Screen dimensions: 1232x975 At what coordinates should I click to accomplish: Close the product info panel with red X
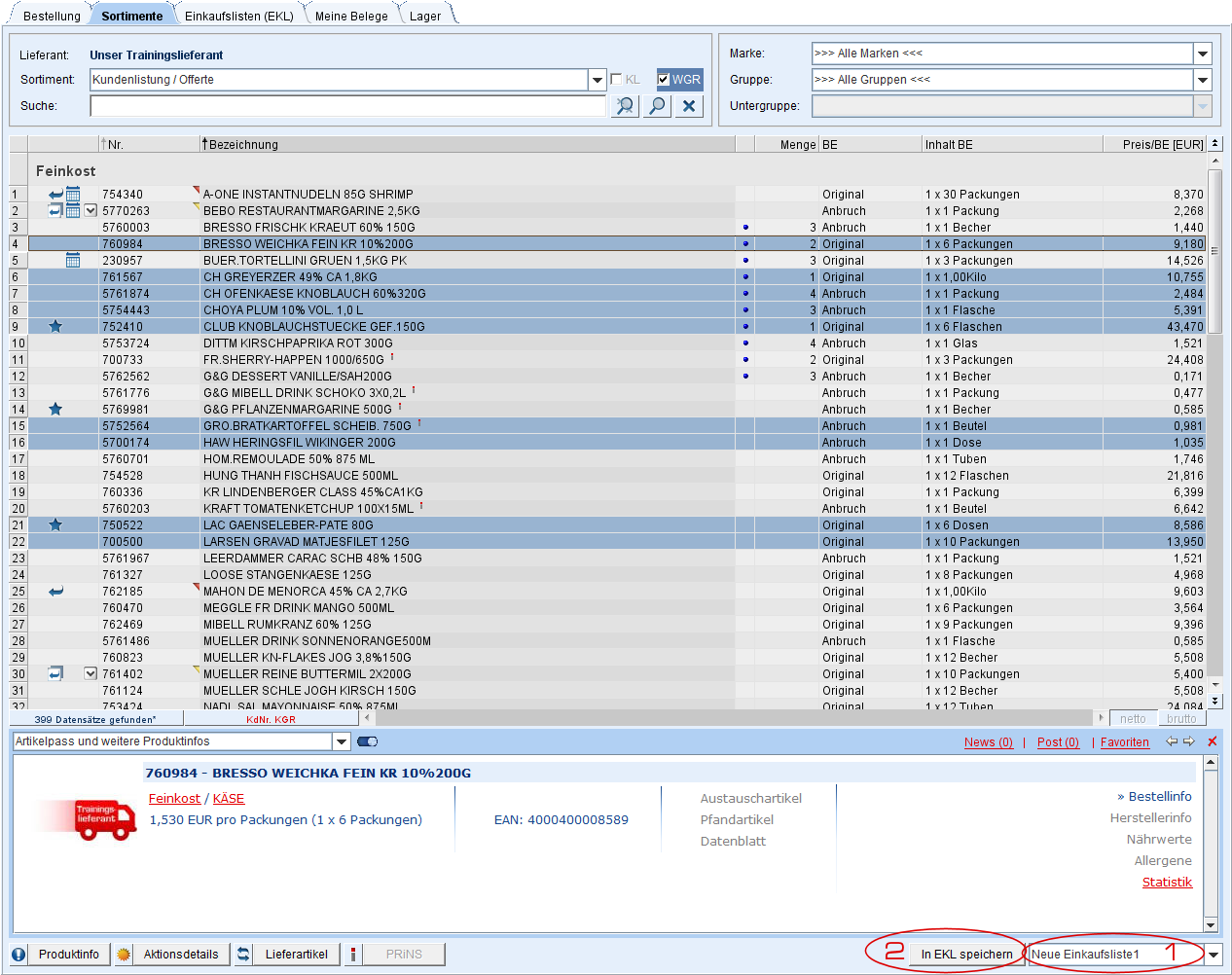(1212, 741)
